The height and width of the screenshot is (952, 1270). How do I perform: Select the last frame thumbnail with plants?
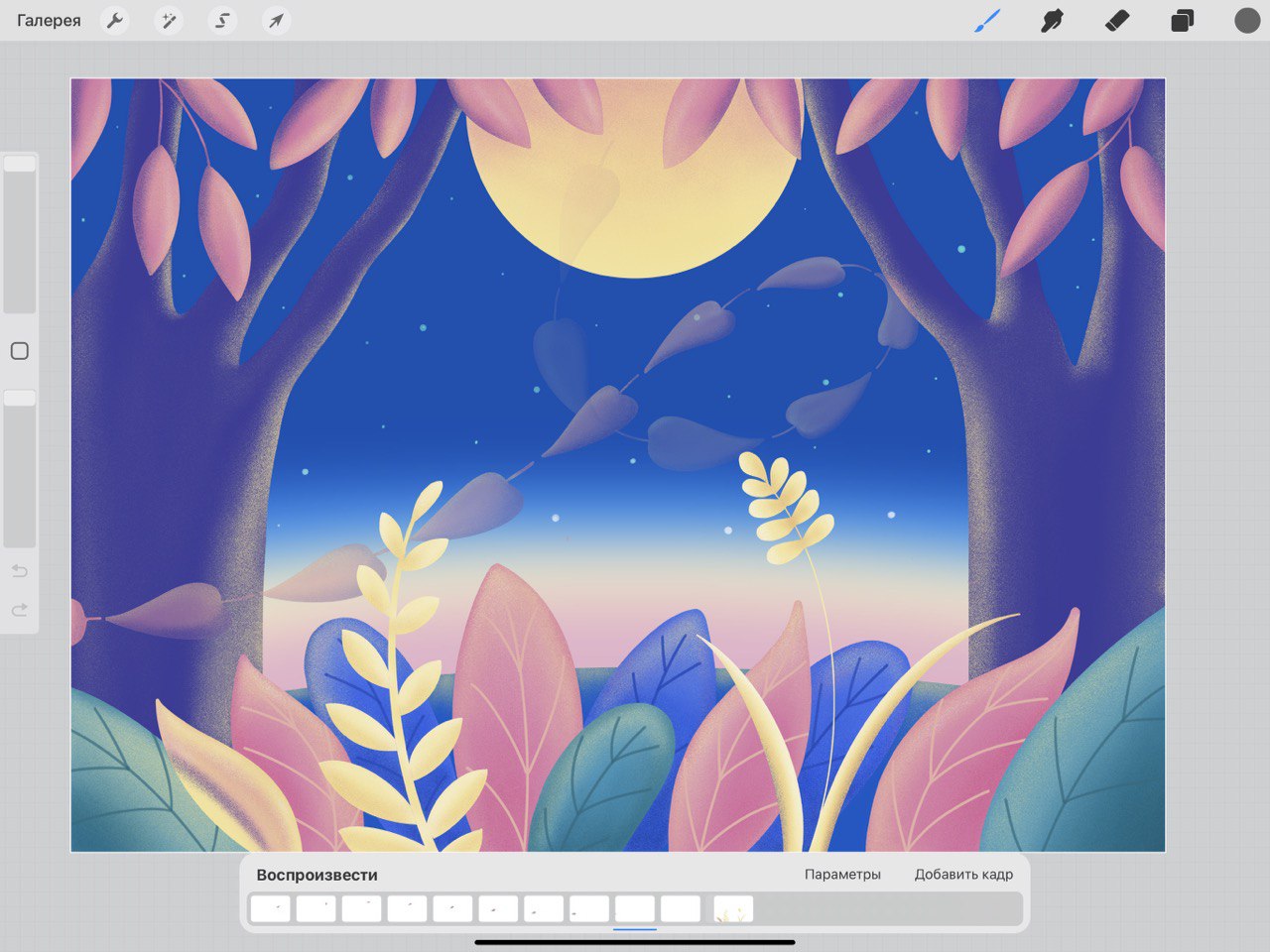(x=733, y=908)
